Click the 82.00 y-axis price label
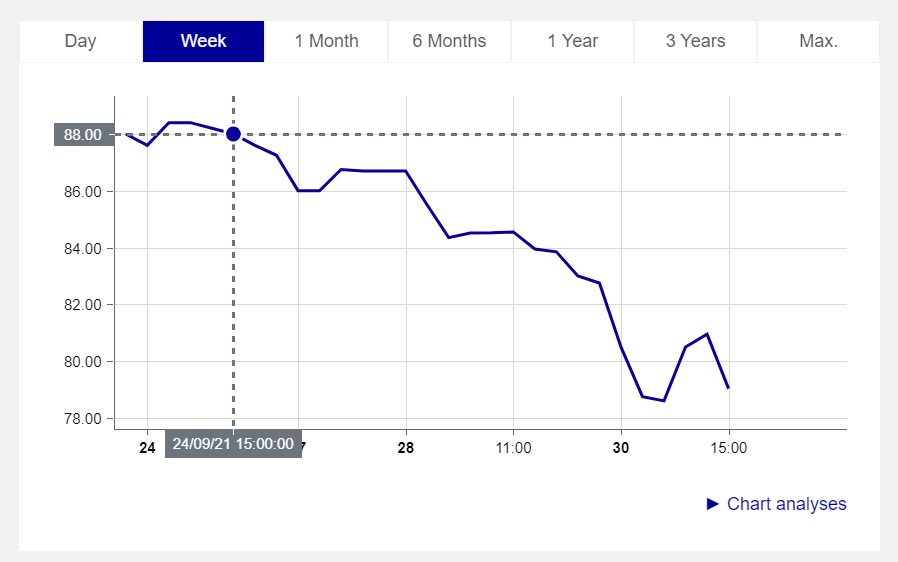This screenshot has height=562, width=898. pyautogui.click(x=82, y=304)
